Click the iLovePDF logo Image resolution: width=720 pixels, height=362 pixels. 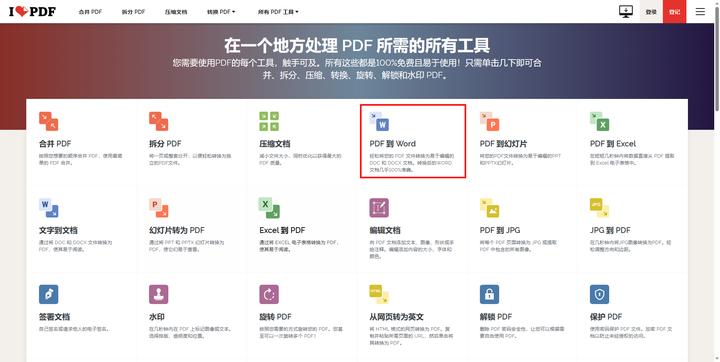[32, 11]
